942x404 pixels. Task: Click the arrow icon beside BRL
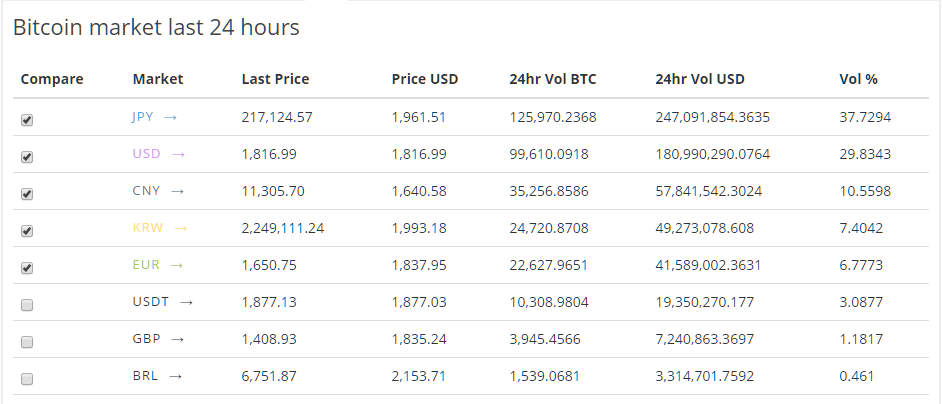[x=176, y=376]
